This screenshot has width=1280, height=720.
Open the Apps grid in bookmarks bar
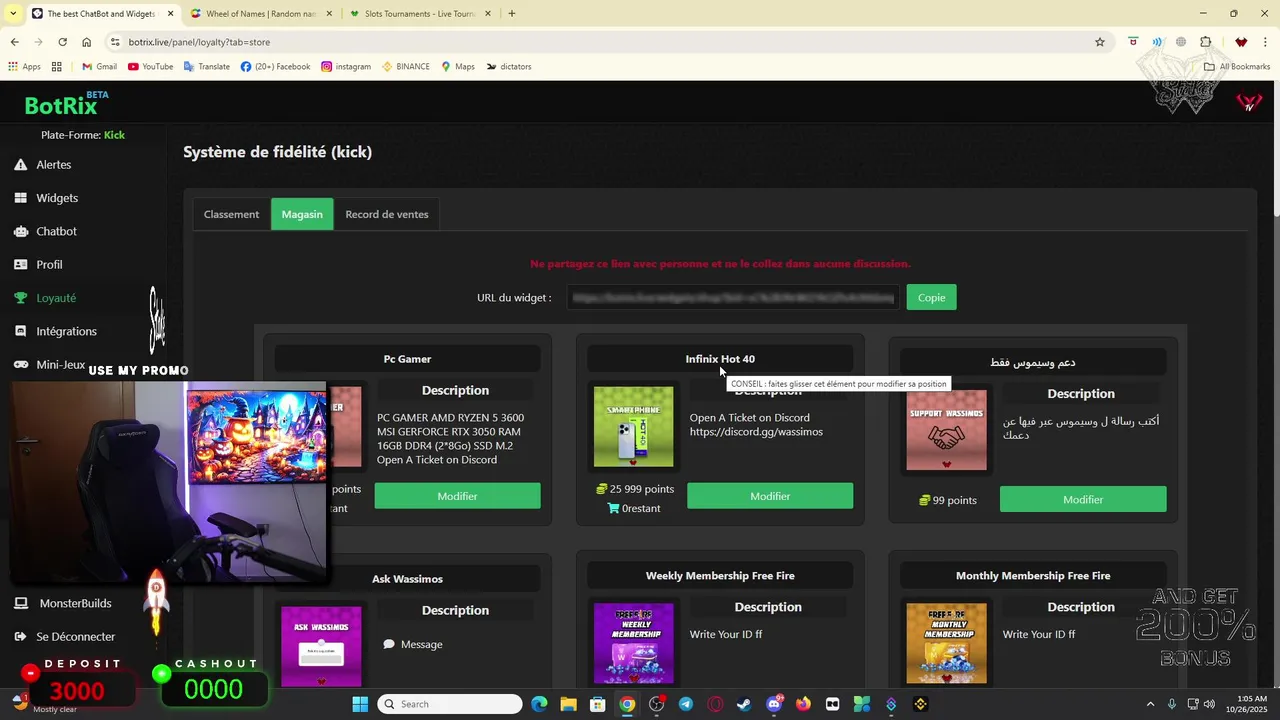pos(24,67)
